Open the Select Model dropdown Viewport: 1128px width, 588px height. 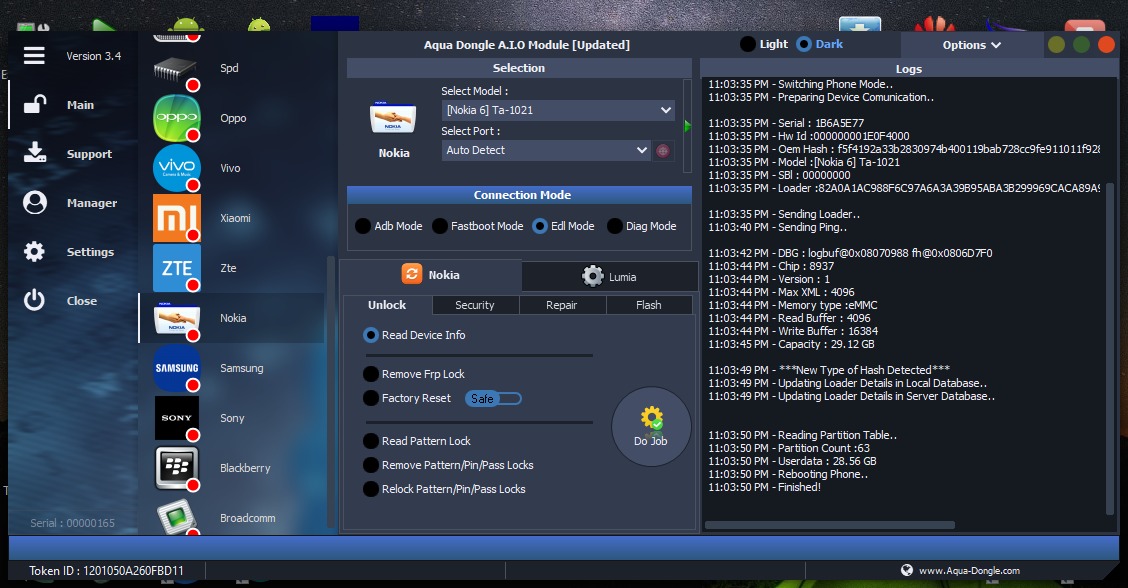click(558, 110)
